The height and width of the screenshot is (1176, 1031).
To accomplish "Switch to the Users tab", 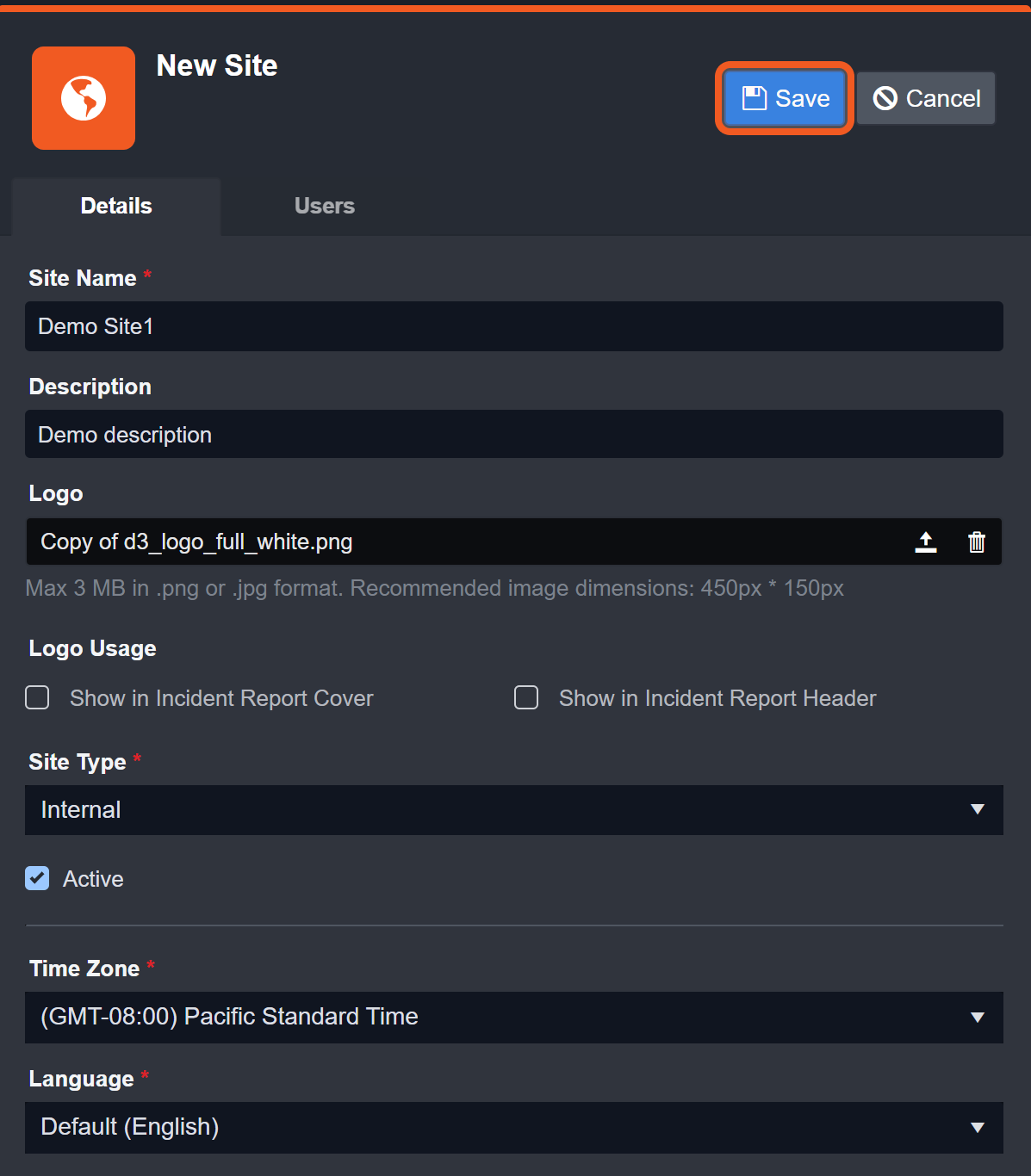I will [x=325, y=206].
